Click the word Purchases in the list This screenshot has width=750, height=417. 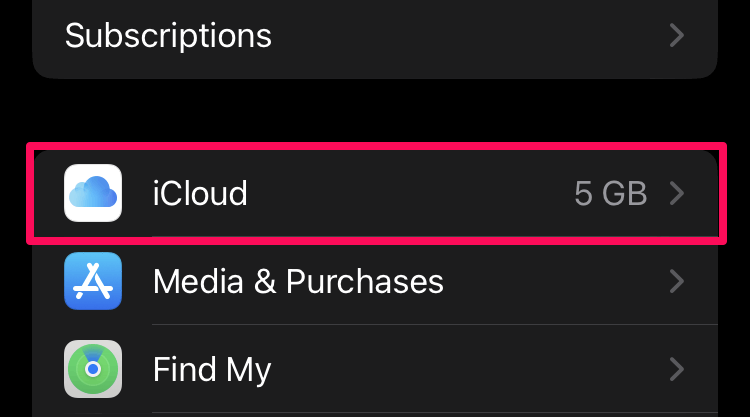pyautogui.click(x=365, y=281)
